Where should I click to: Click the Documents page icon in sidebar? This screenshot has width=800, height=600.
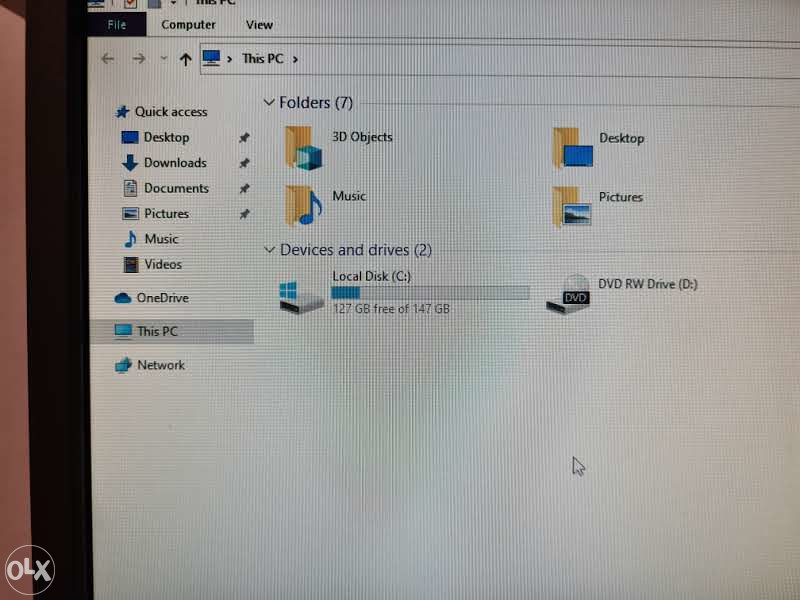131,188
